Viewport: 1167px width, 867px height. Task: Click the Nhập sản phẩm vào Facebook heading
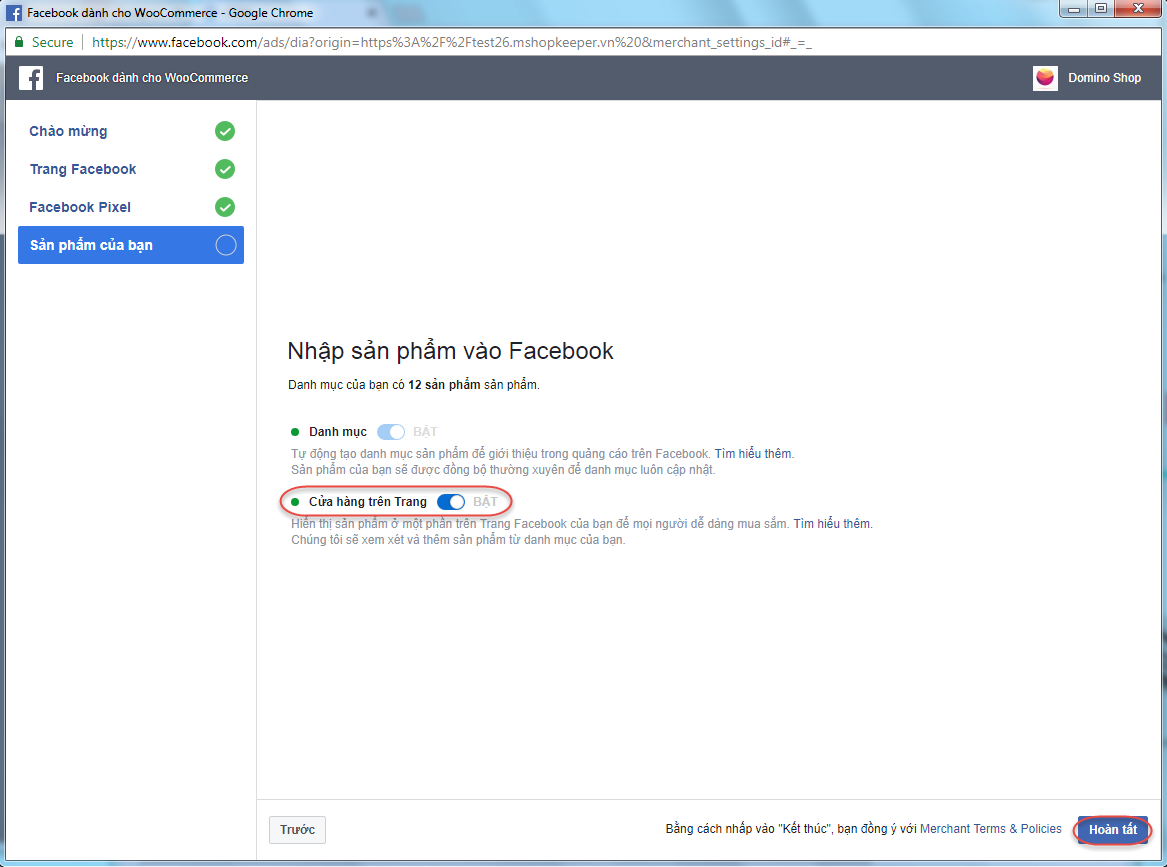tap(450, 351)
